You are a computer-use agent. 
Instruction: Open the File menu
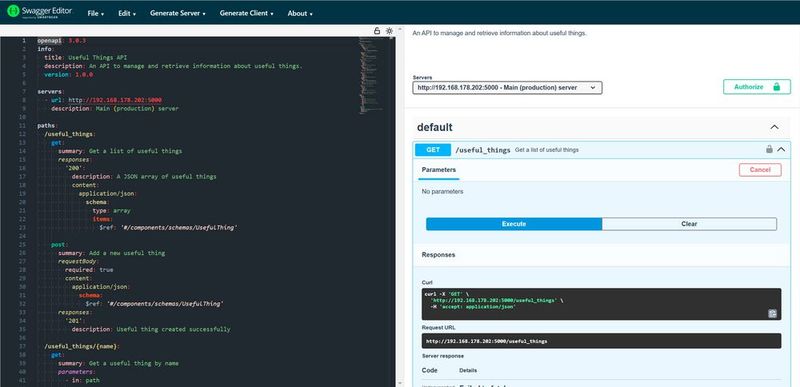[95, 13]
